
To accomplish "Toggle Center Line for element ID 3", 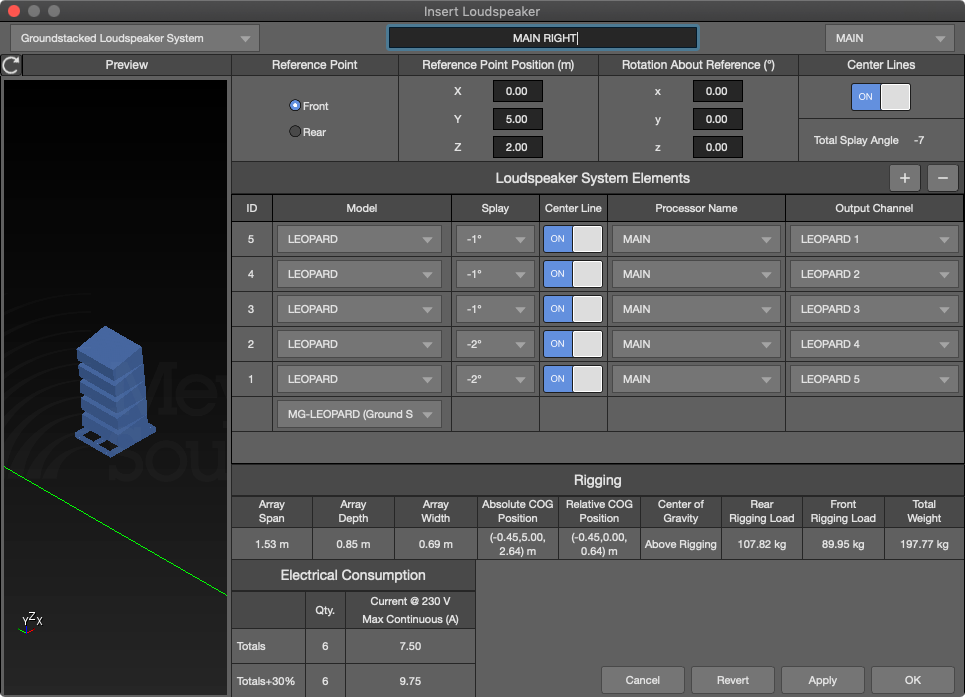I will pos(572,309).
